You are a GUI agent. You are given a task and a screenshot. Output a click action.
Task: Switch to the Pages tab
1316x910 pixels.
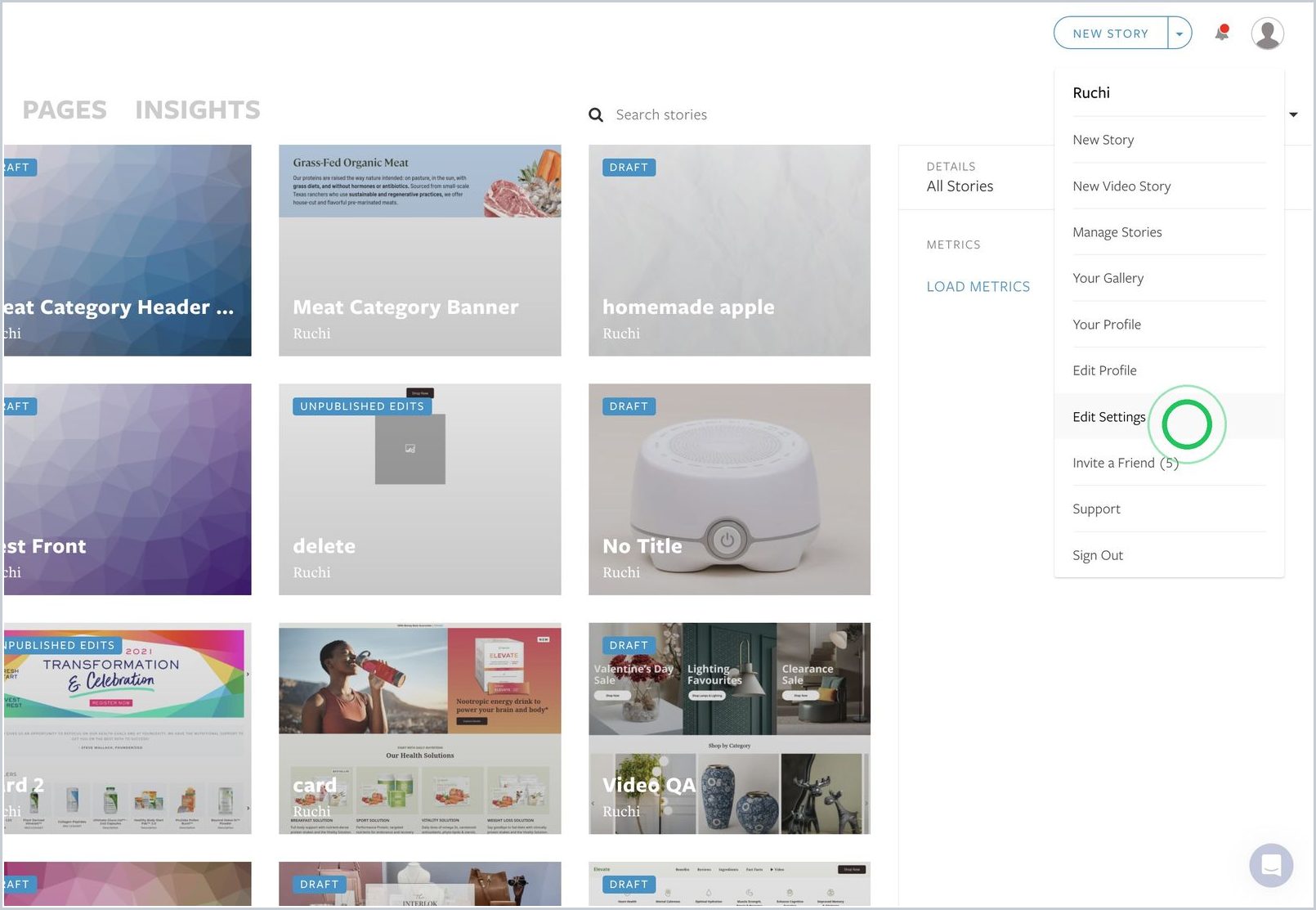tap(65, 110)
